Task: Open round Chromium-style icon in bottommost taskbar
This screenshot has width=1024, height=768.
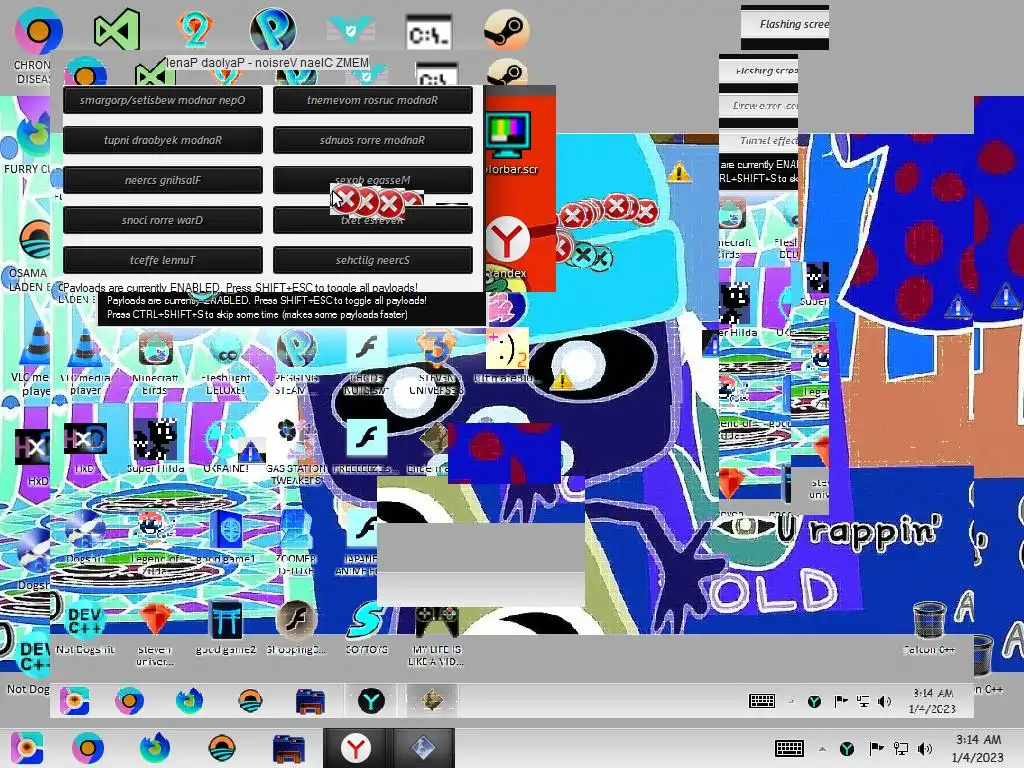Action: 88,748
